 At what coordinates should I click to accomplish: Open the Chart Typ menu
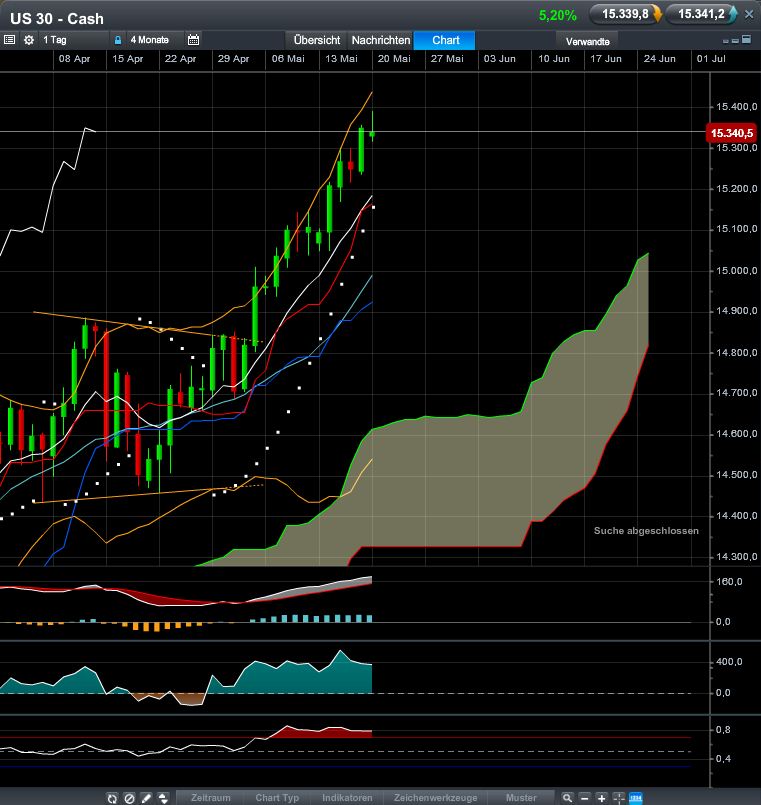point(277,798)
